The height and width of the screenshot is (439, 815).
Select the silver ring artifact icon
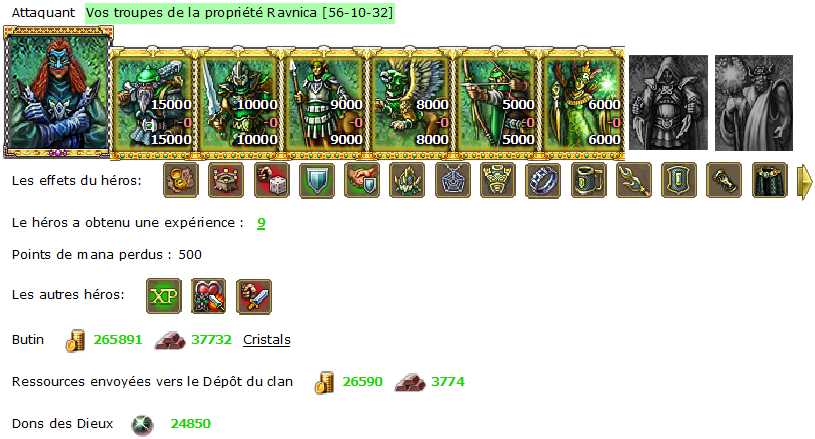pos(543,180)
